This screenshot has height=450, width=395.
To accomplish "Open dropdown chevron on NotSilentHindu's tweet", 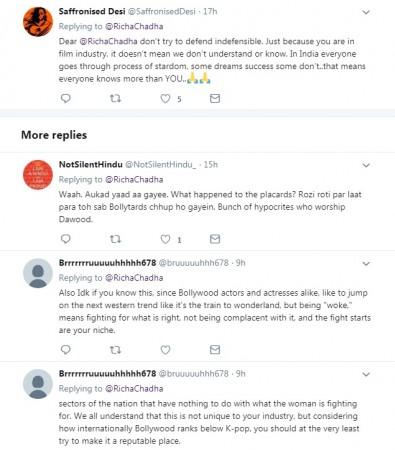I will 366,165.
